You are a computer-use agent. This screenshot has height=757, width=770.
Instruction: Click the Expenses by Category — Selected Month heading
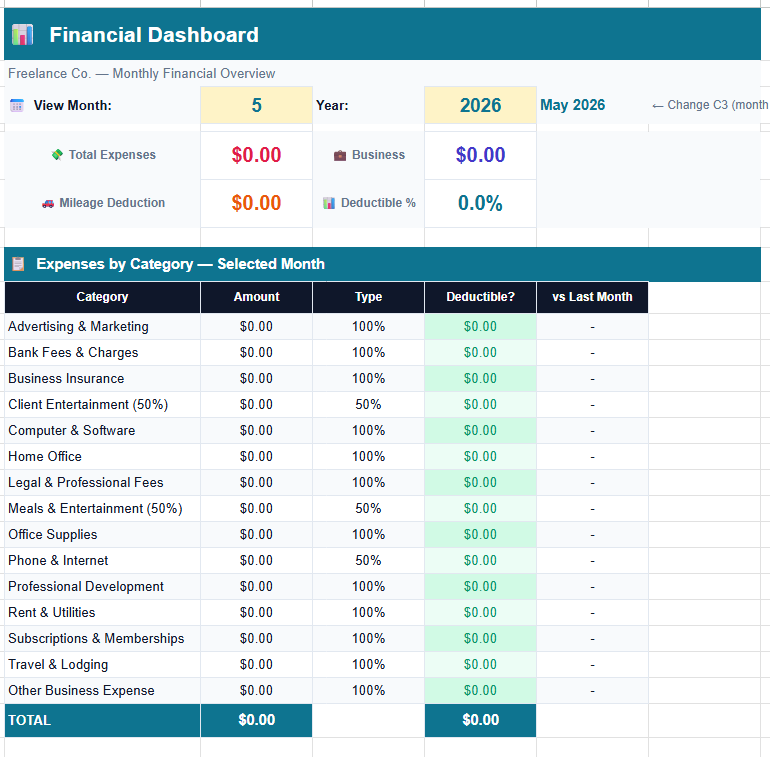tap(180, 264)
